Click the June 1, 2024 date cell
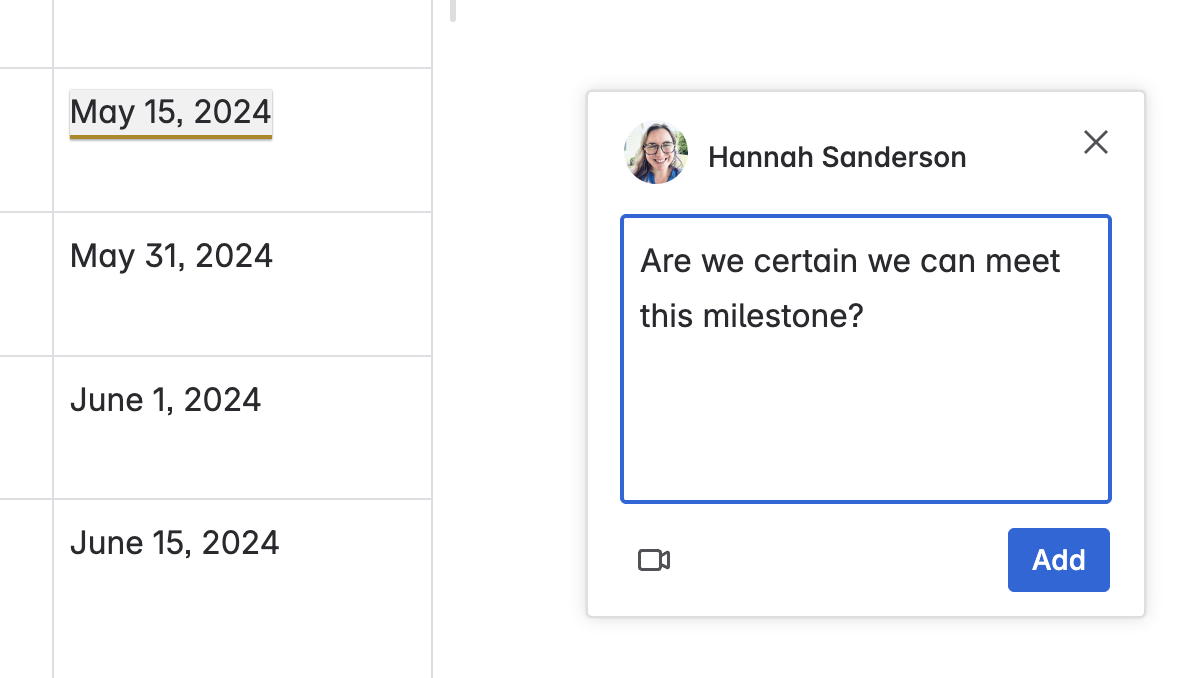The image size is (1200, 678). pos(166,400)
